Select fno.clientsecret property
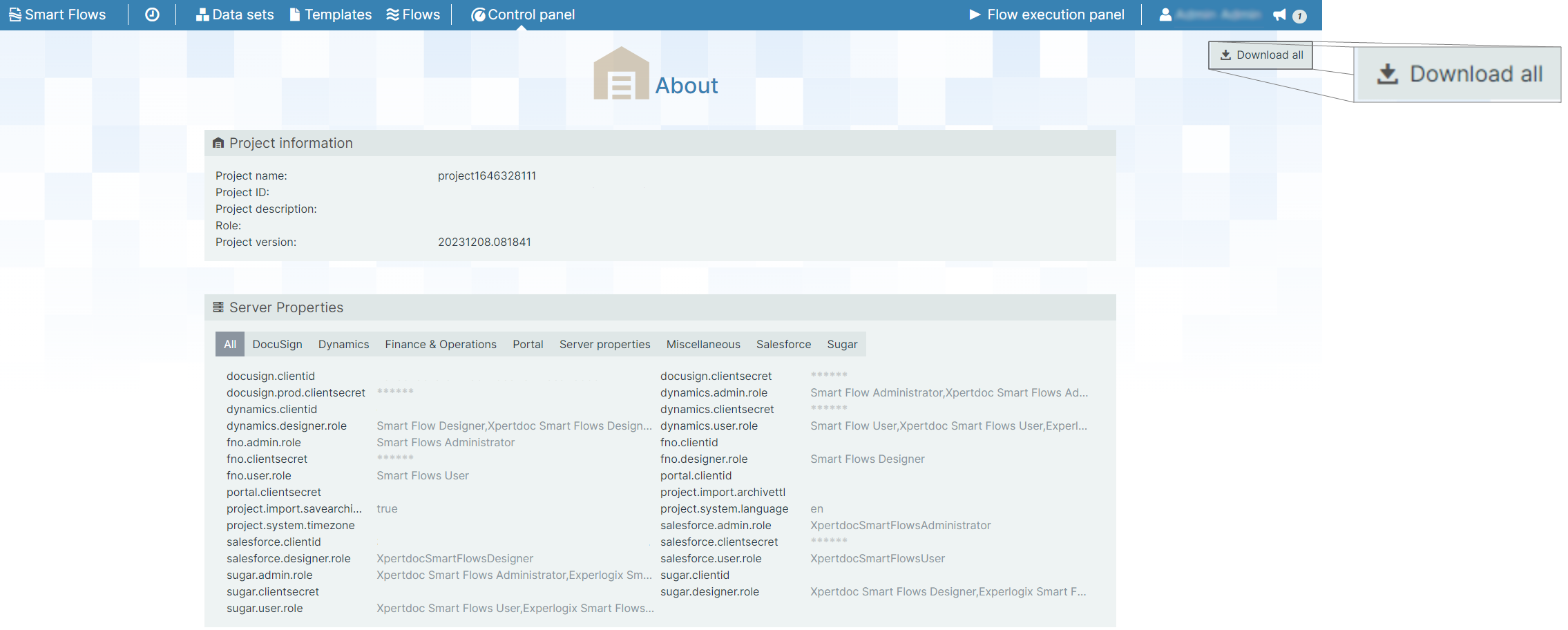Image resolution: width=1568 pixels, height=630 pixels. pos(267,459)
